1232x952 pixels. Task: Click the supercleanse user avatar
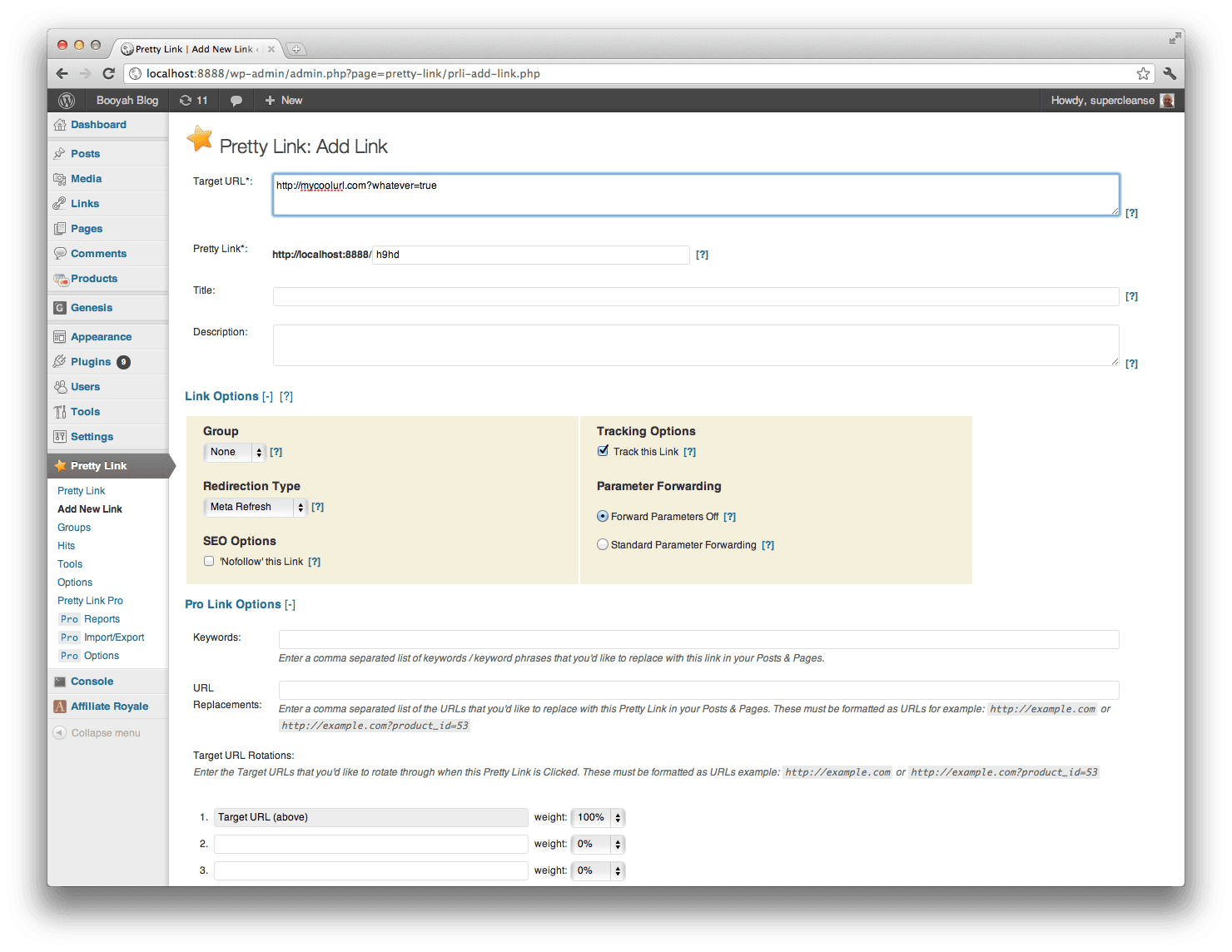pyautogui.click(x=1168, y=101)
